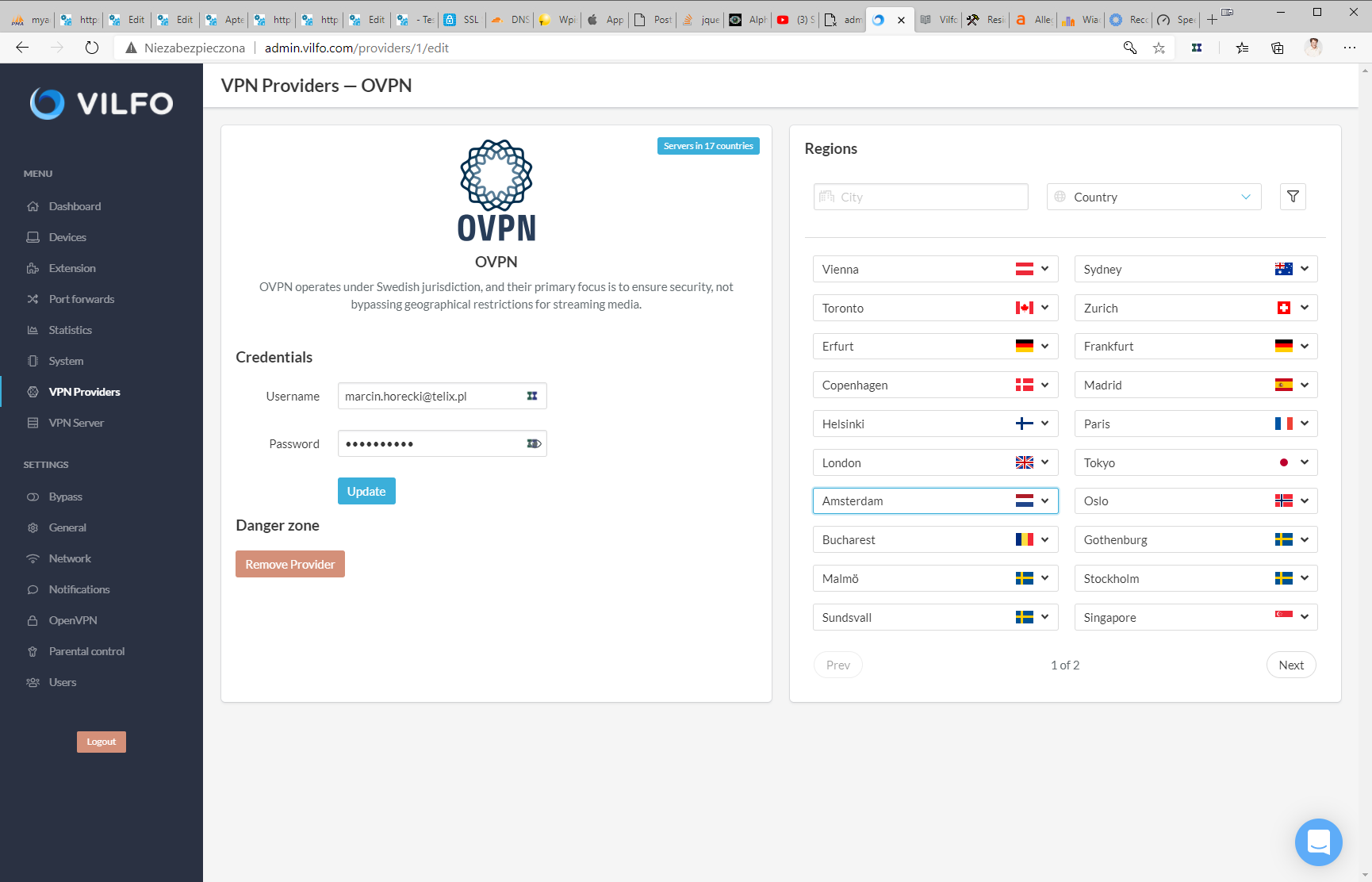Close the active Vilfo browser tab
The width and height of the screenshot is (1372, 882).
(901, 20)
